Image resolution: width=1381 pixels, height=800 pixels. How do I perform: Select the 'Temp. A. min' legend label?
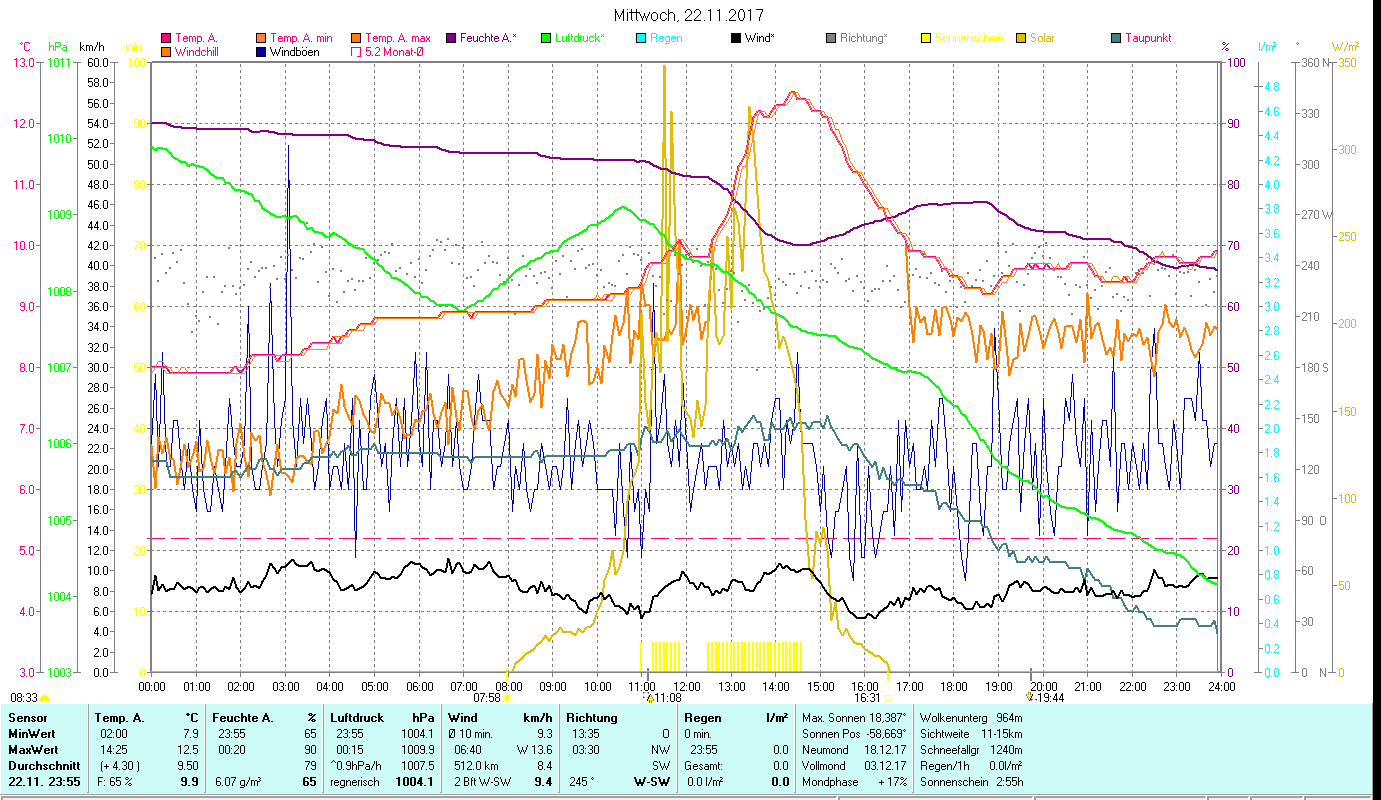(302, 38)
